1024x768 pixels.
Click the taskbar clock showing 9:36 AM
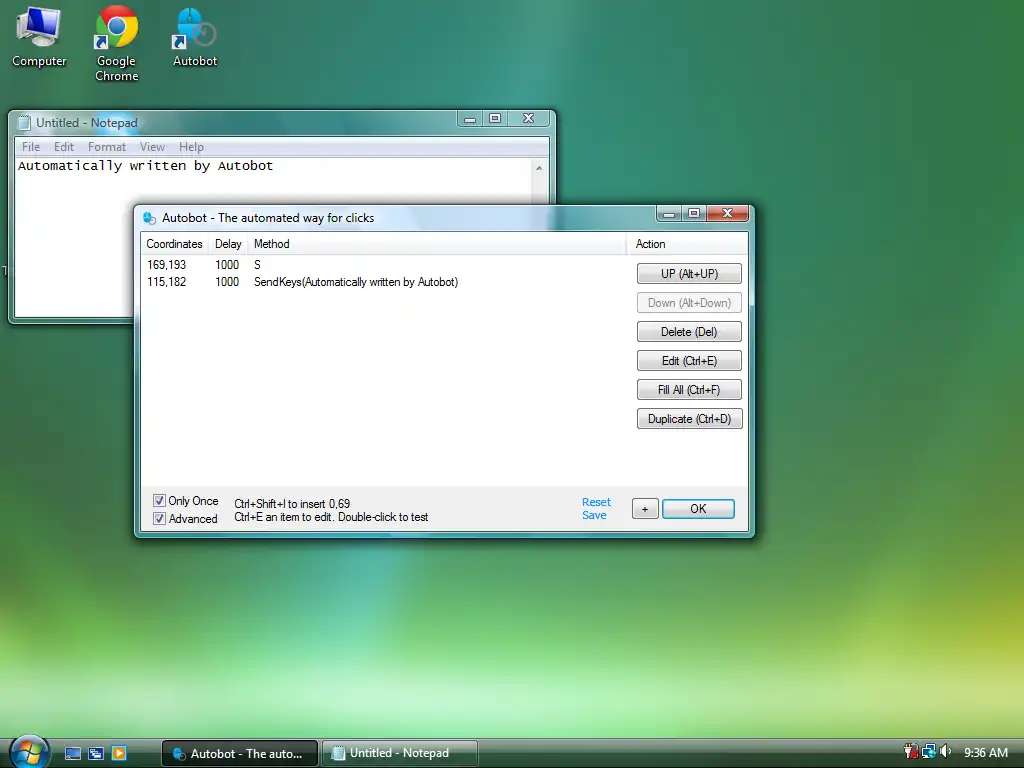tap(985, 752)
